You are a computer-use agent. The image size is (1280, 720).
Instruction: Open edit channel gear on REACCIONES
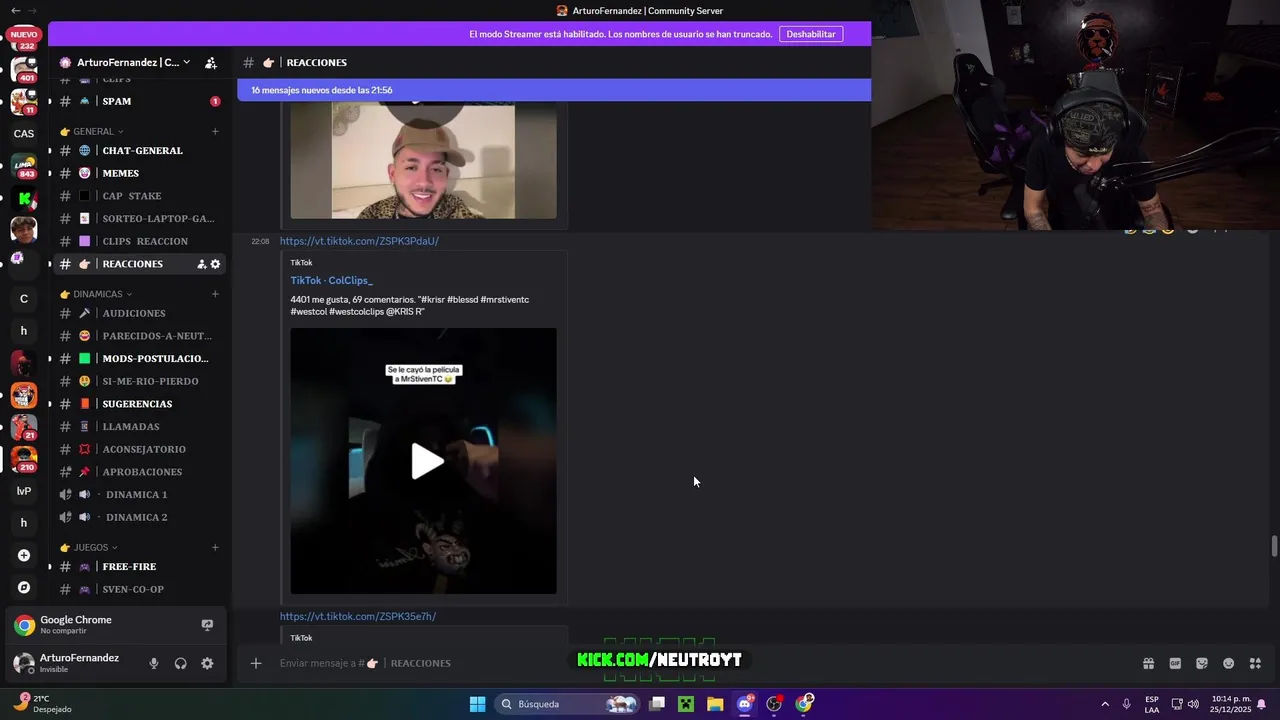tap(215, 264)
